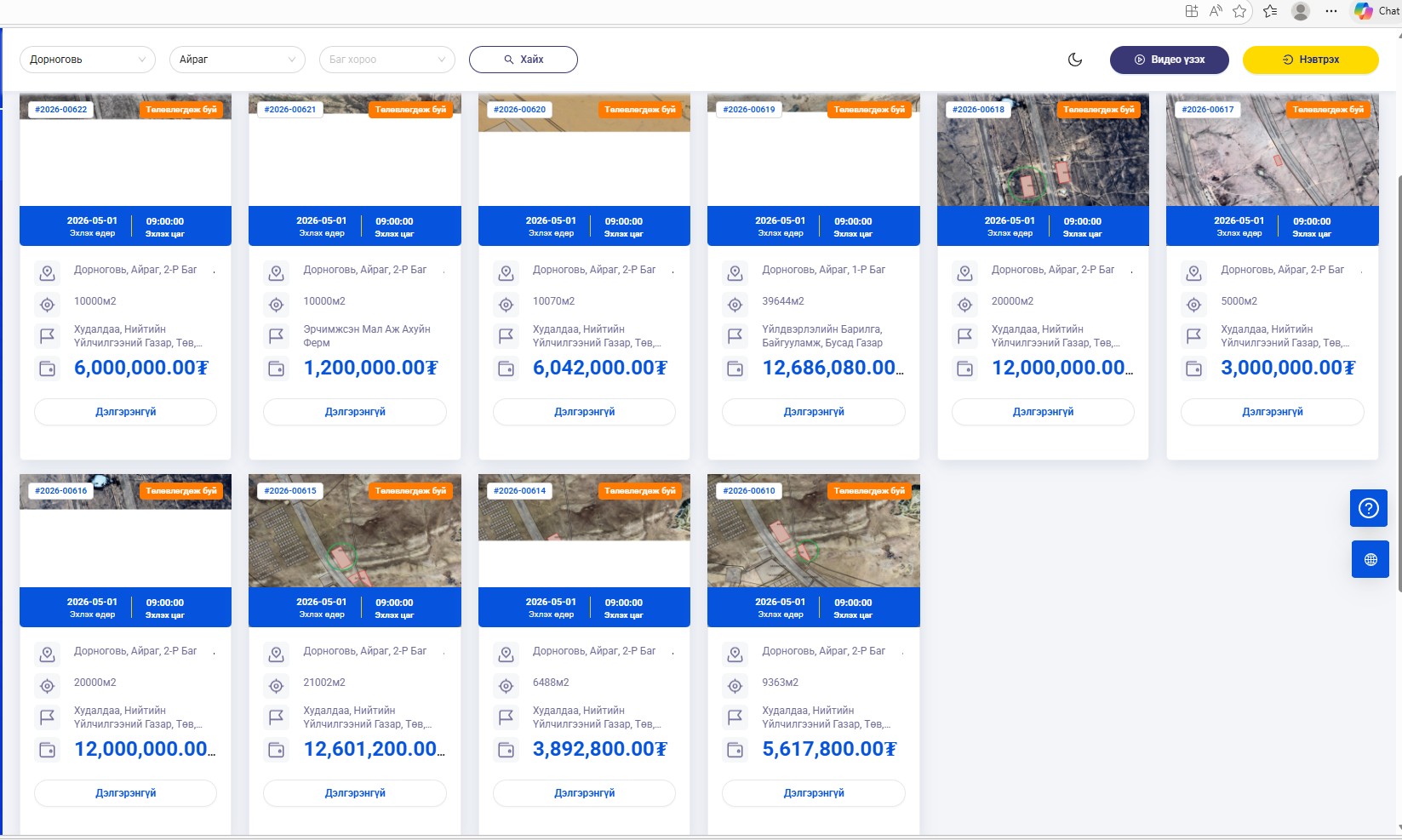The width and height of the screenshot is (1402, 840).
Task: Open browser settings three-dot menu
Action: [x=1331, y=11]
